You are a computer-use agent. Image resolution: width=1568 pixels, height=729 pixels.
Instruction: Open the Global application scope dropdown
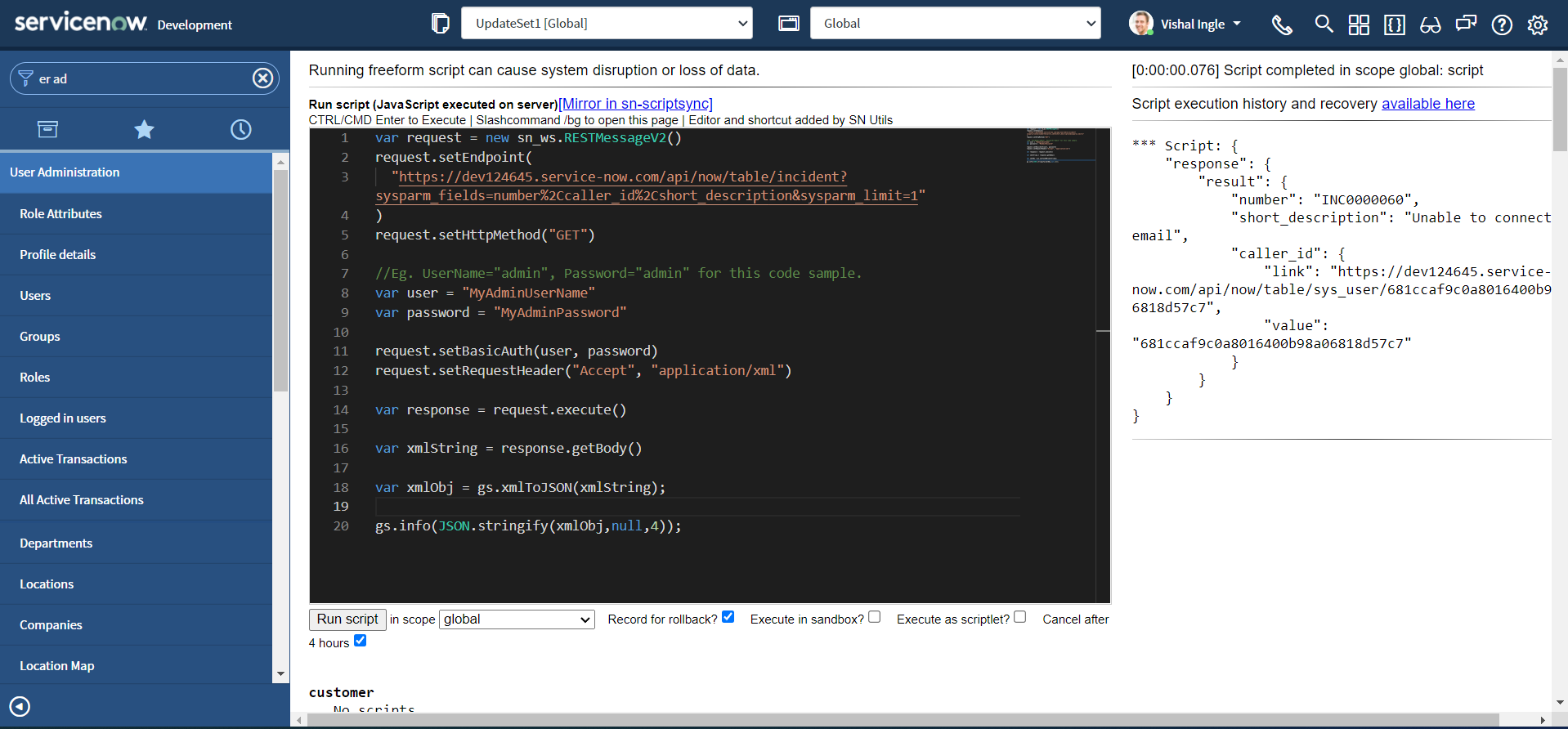[956, 24]
